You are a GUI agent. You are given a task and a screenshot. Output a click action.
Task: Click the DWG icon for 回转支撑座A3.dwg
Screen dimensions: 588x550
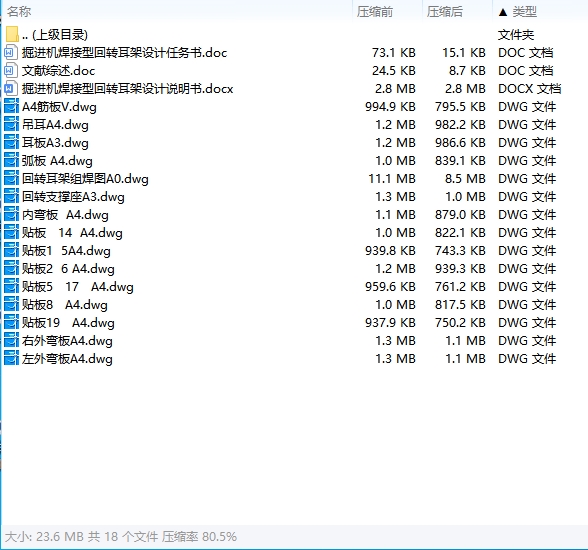tap(11, 196)
